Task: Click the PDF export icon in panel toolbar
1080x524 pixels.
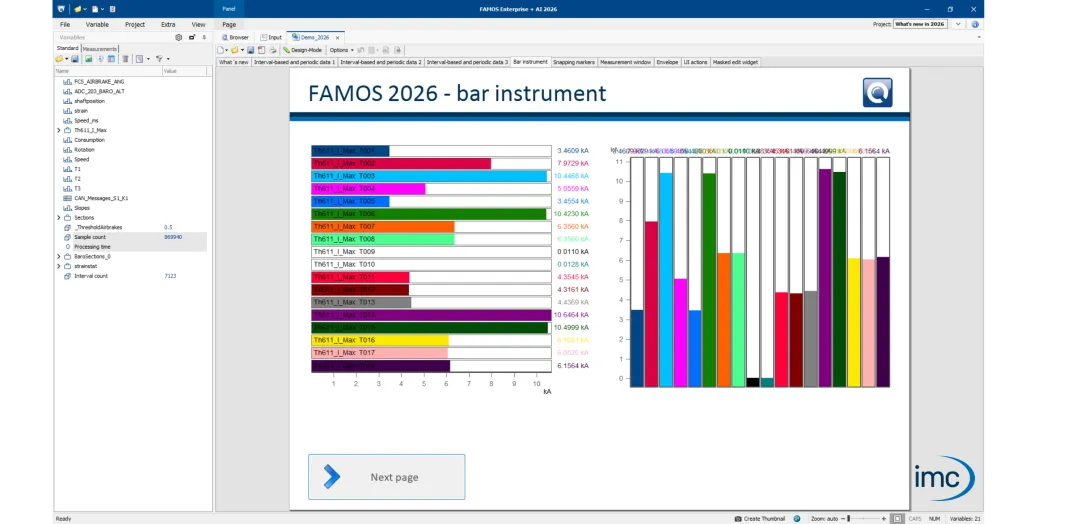Action: click(262, 50)
